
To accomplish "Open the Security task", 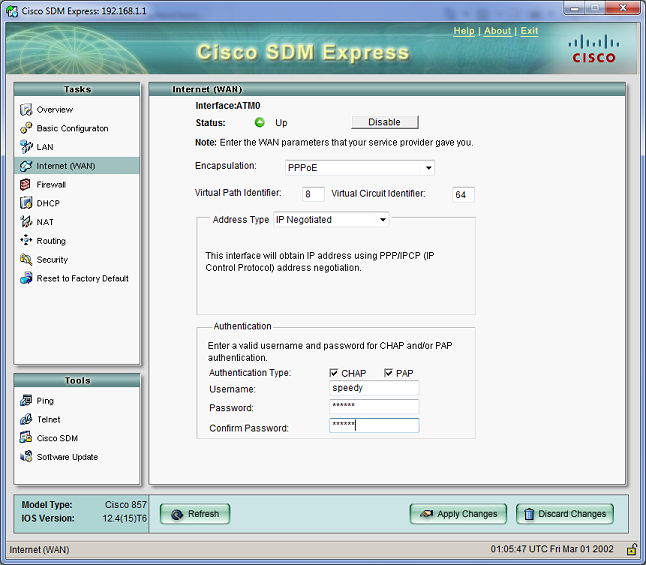I will coord(52,260).
